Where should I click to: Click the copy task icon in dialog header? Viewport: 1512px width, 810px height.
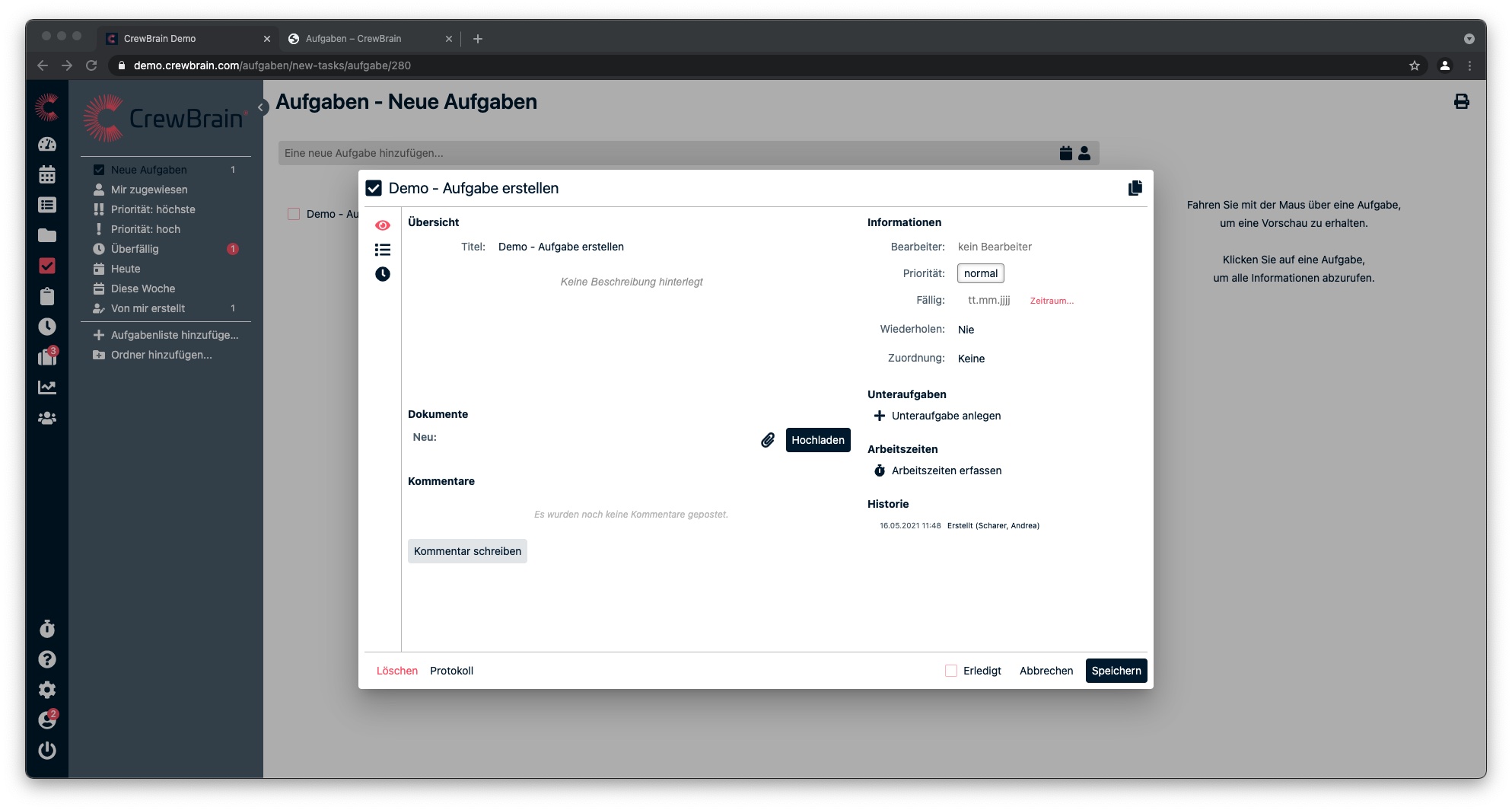[x=1135, y=188]
